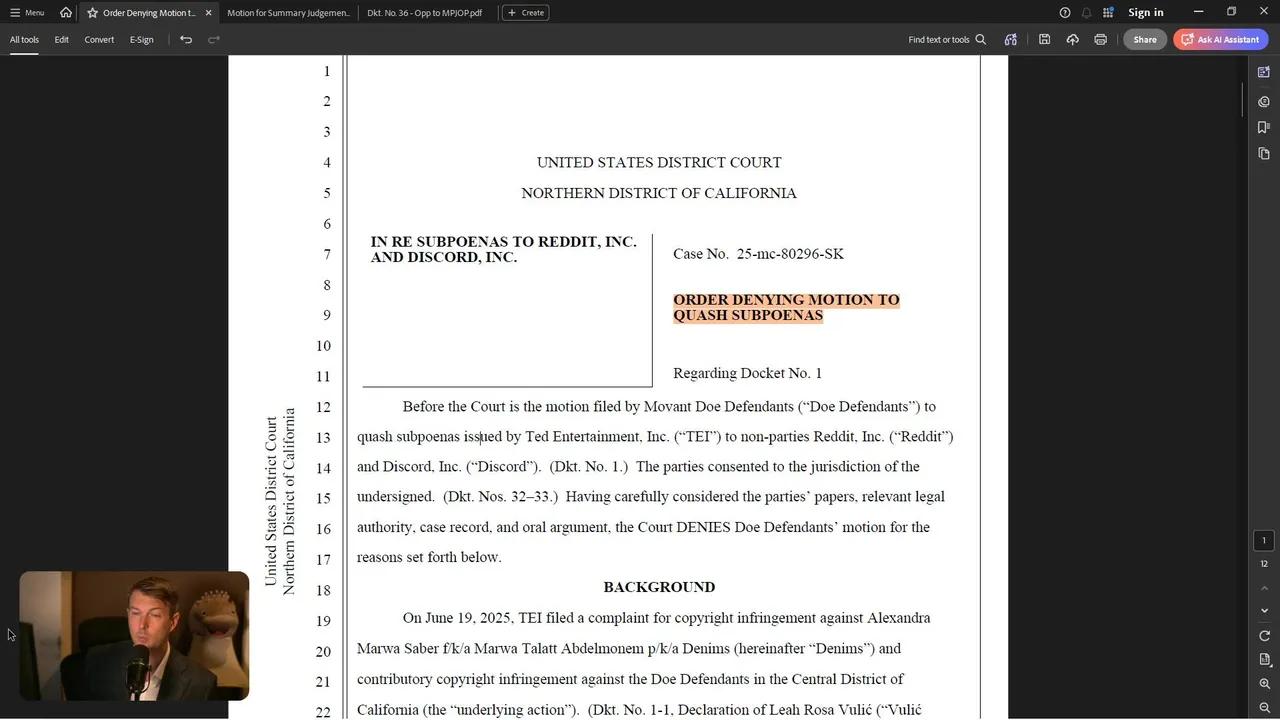Switch to the Order Denying Motion tab

point(149,13)
